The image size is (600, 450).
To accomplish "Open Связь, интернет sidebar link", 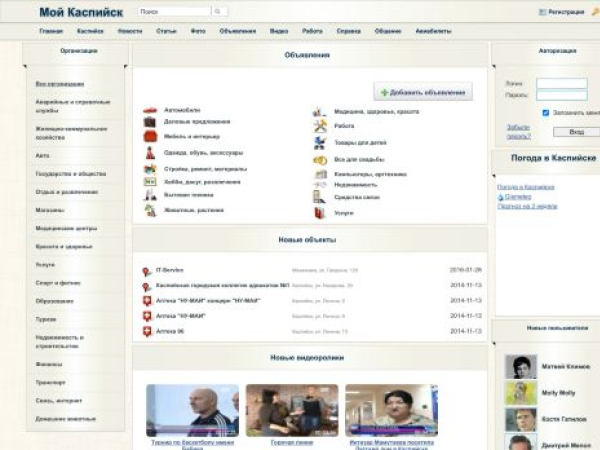I will pos(59,401).
